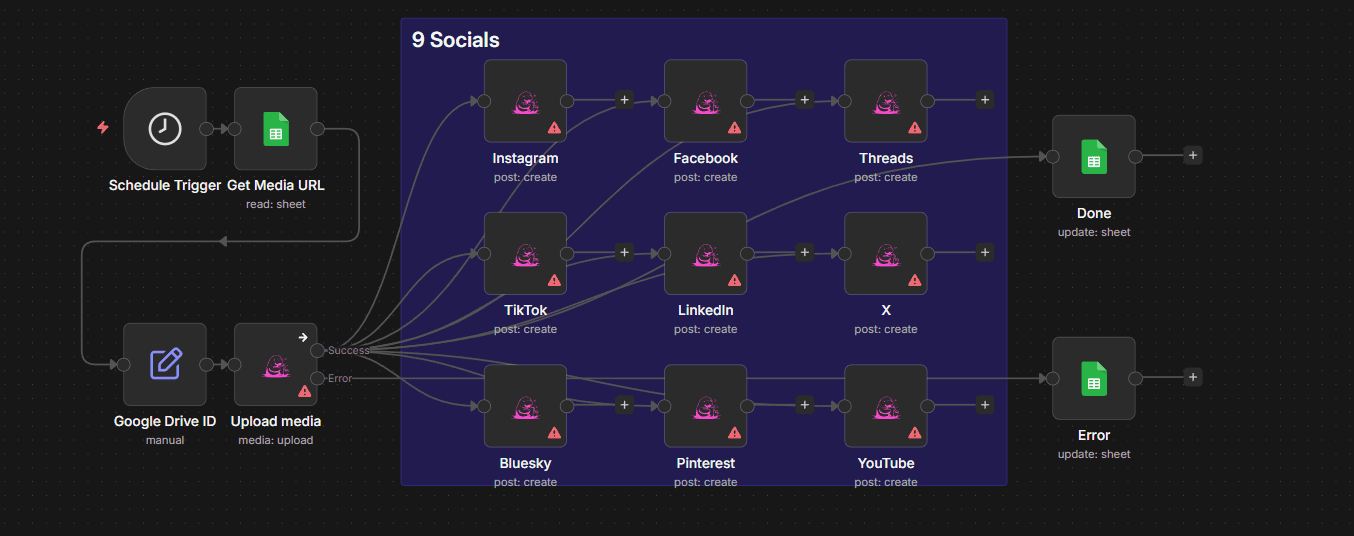This screenshot has width=1354, height=536.
Task: Click the warning triangle on Instagram node
Action: click(x=554, y=129)
